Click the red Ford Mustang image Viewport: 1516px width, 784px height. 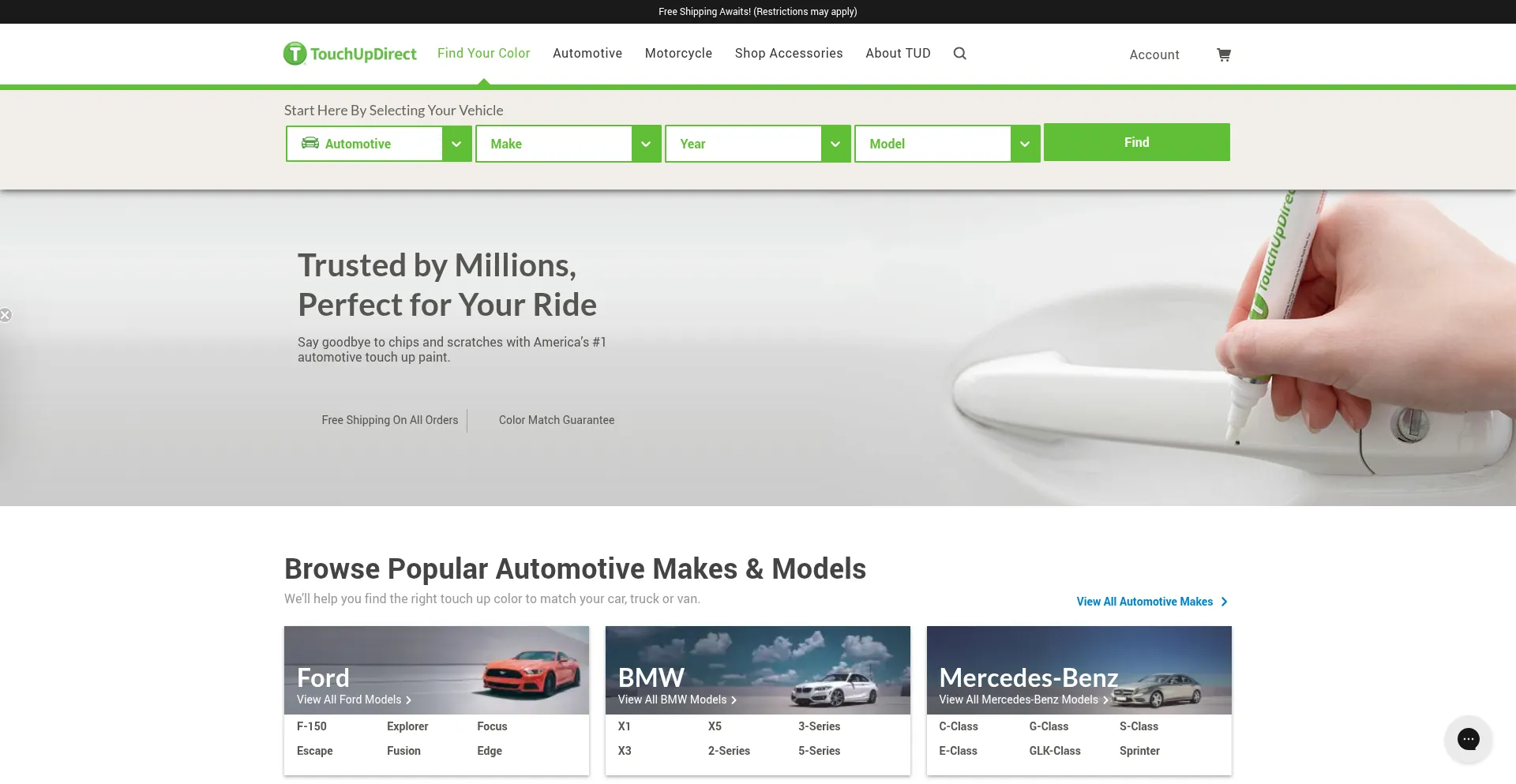point(531,673)
